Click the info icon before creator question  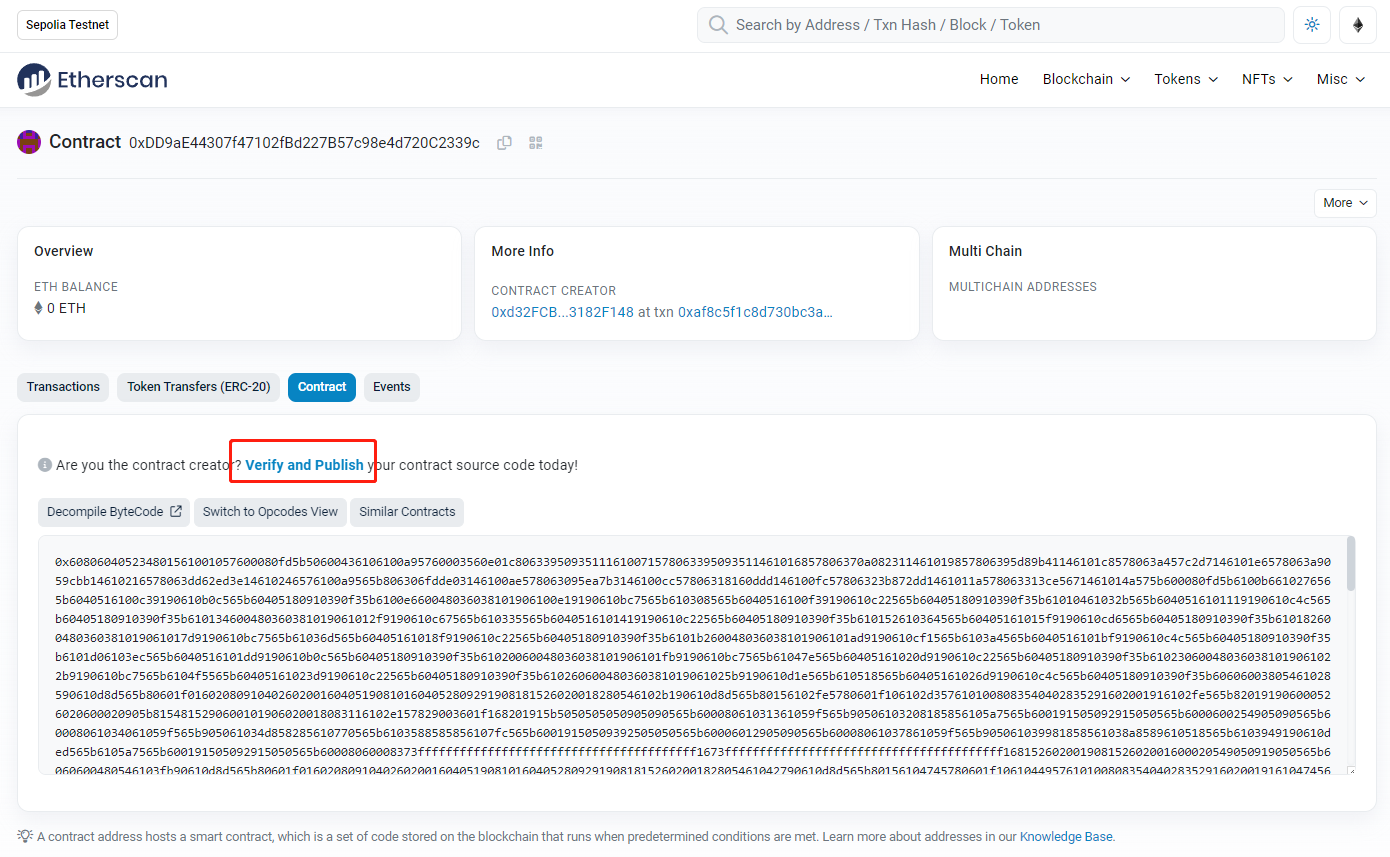tap(45, 465)
